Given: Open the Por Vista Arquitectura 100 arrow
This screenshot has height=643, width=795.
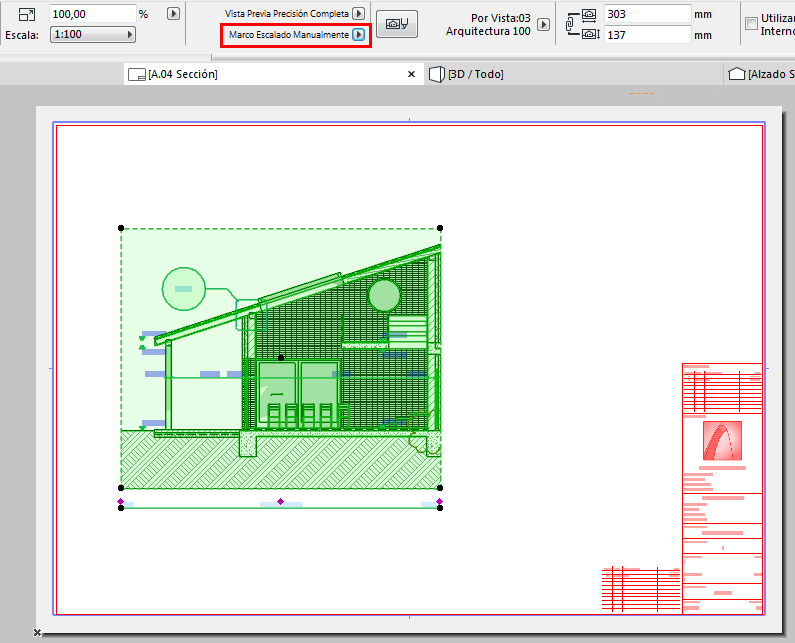Looking at the screenshot, I should [543, 24].
